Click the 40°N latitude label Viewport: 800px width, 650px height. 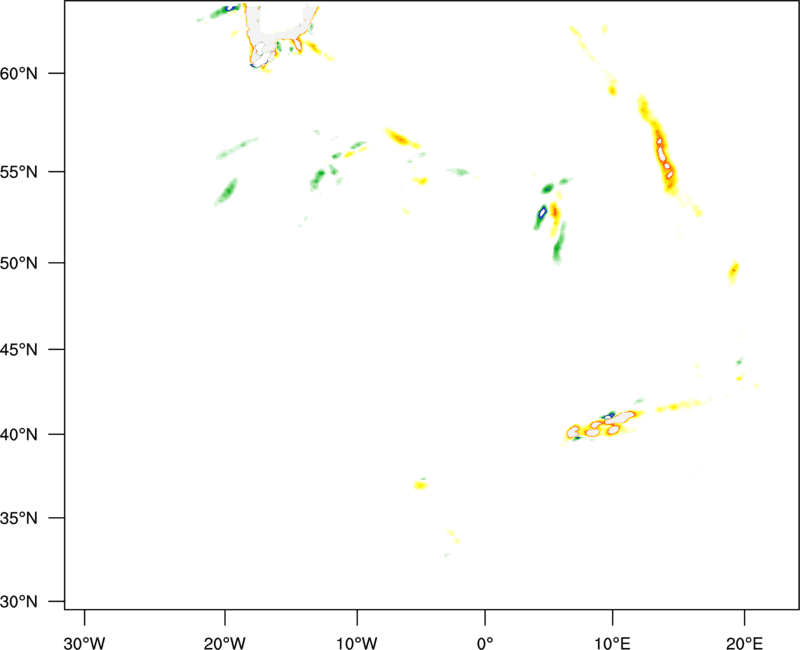(x=19, y=435)
